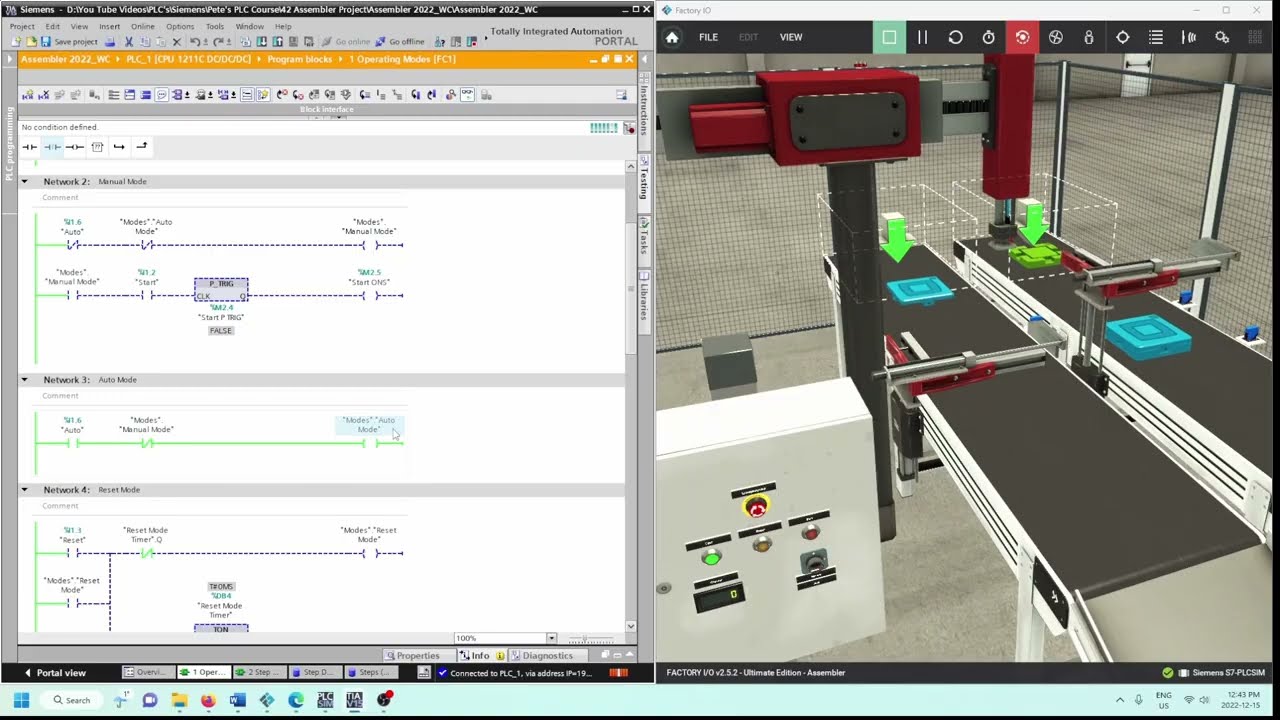1280x720 pixels.
Task: Switch to the Info tab
Action: pyautogui.click(x=481, y=655)
